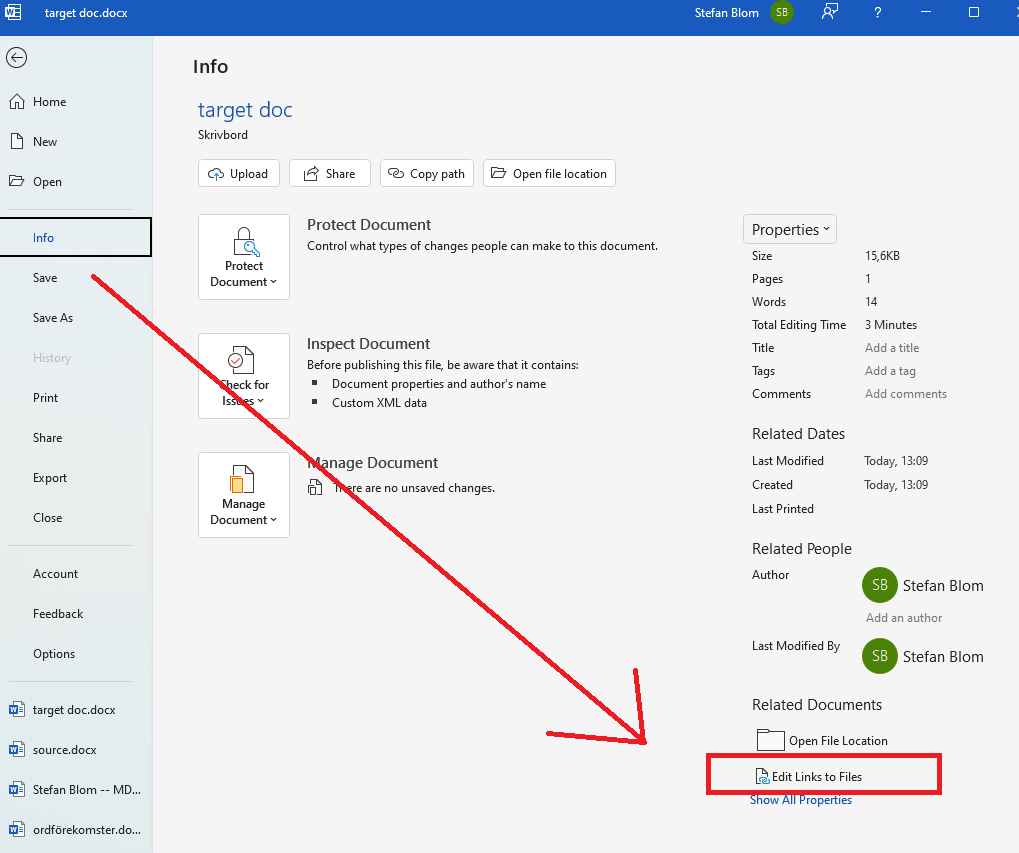Click the Last Modified value Today, 13:09
This screenshot has height=853, width=1019.
pyautogui.click(x=896, y=461)
